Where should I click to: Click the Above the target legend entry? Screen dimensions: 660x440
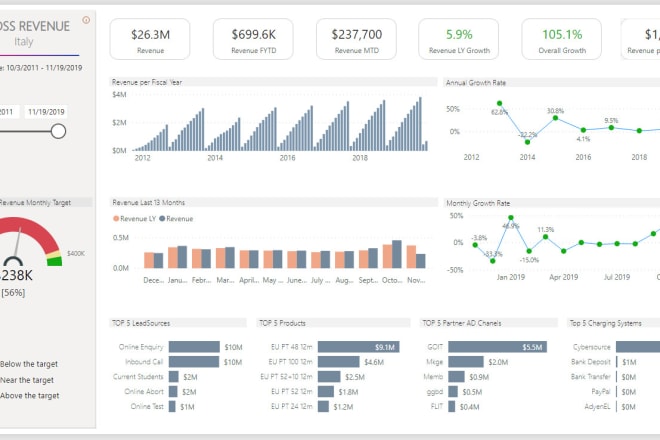29,395
